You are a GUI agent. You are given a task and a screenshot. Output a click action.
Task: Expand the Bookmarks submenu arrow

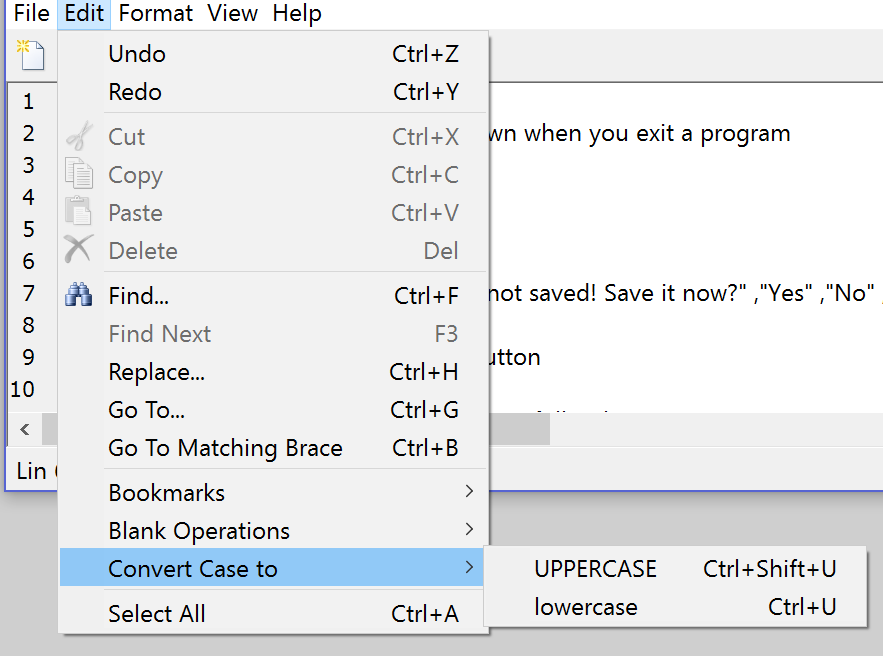[x=469, y=492]
